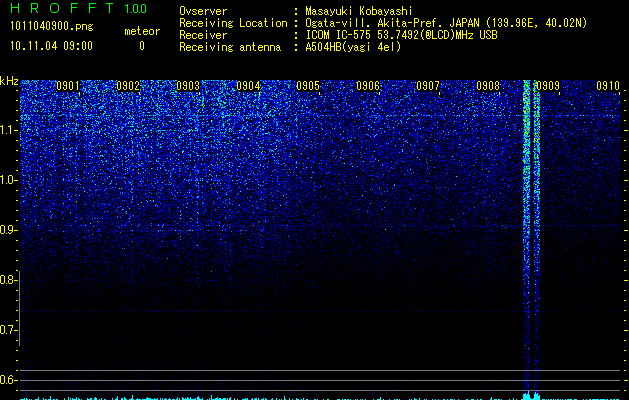The height and width of the screenshot is (400, 629).
Task: Click the 0.9 frequency axis label
Action: 7,230
